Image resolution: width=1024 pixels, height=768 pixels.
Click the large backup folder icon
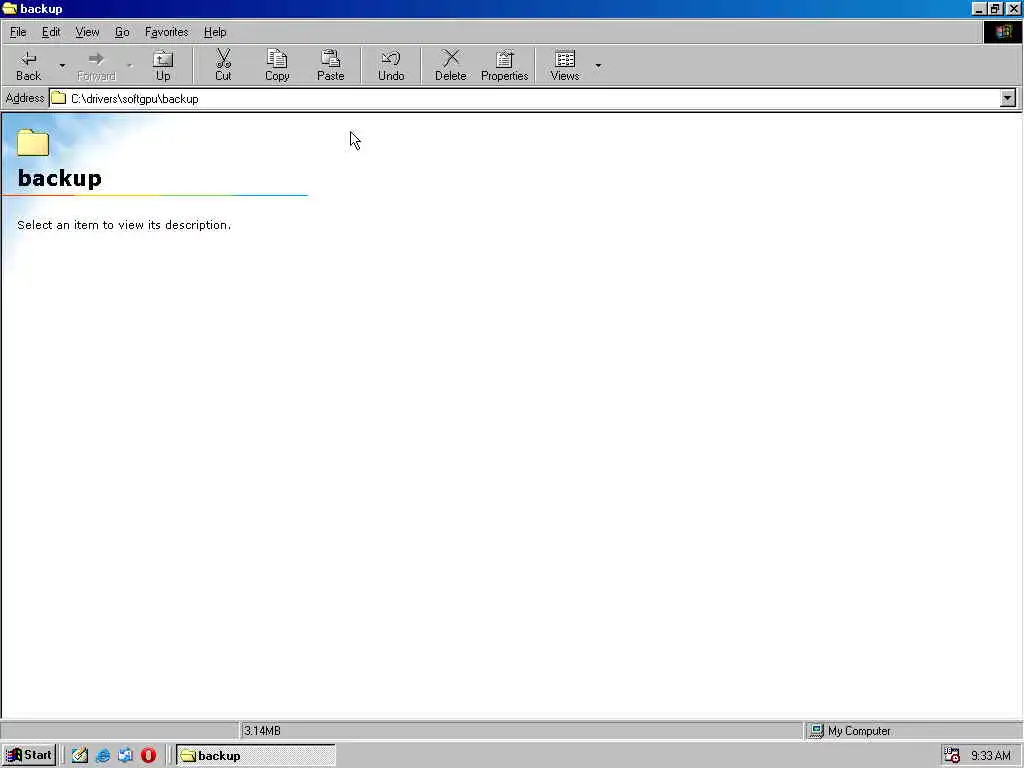33,142
